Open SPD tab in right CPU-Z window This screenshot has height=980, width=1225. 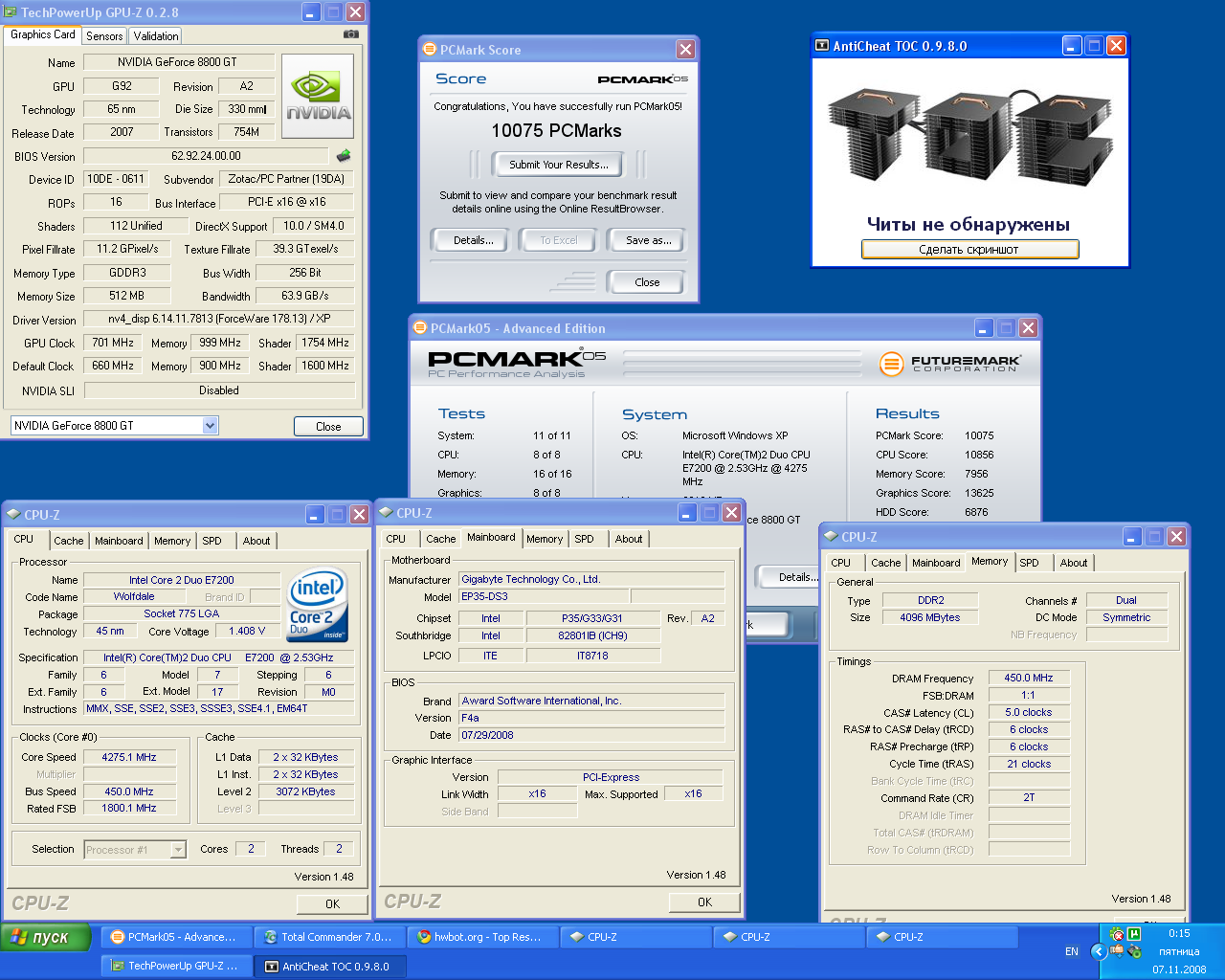click(x=1029, y=563)
